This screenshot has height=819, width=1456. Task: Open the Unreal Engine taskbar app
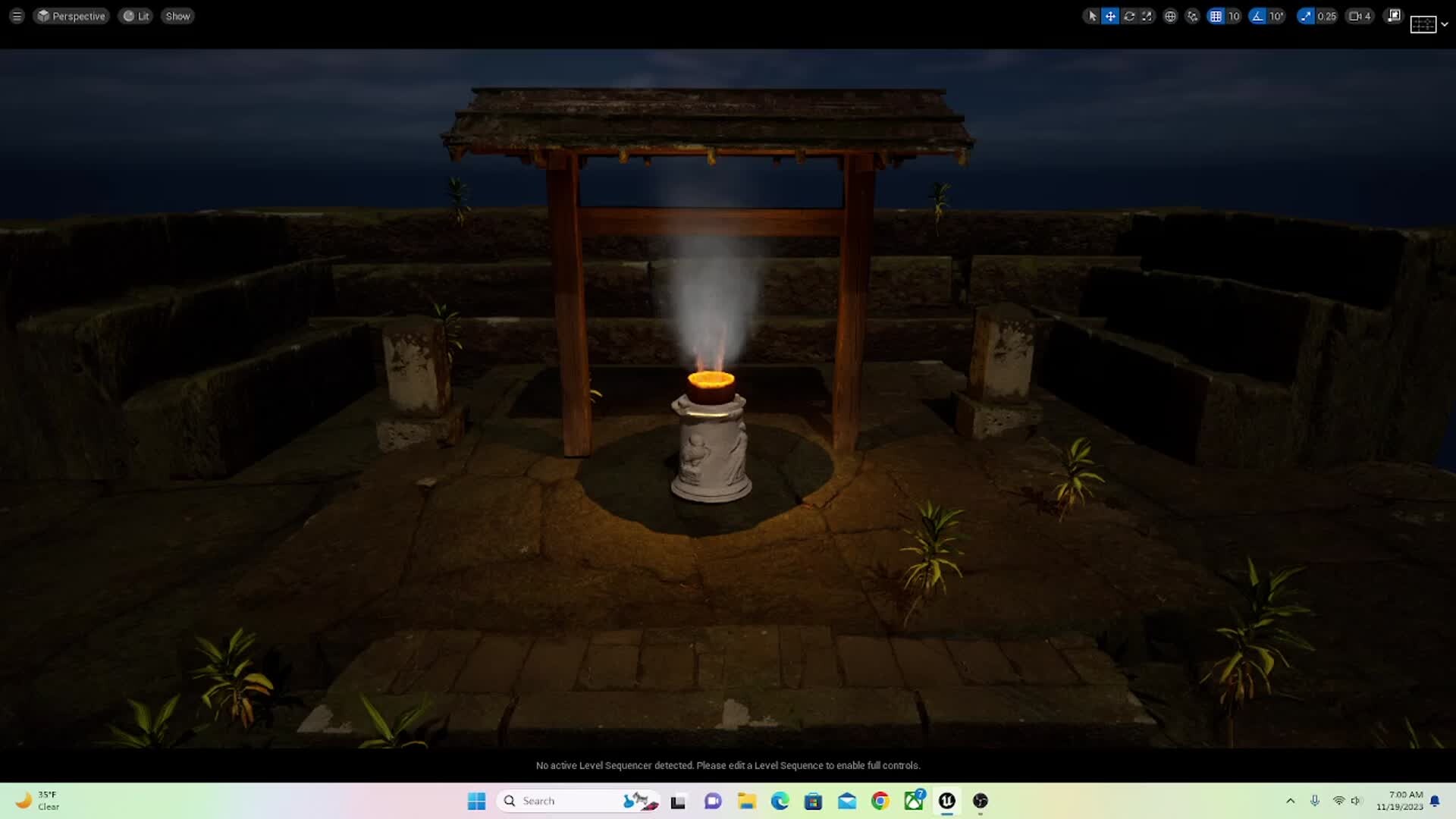946,801
